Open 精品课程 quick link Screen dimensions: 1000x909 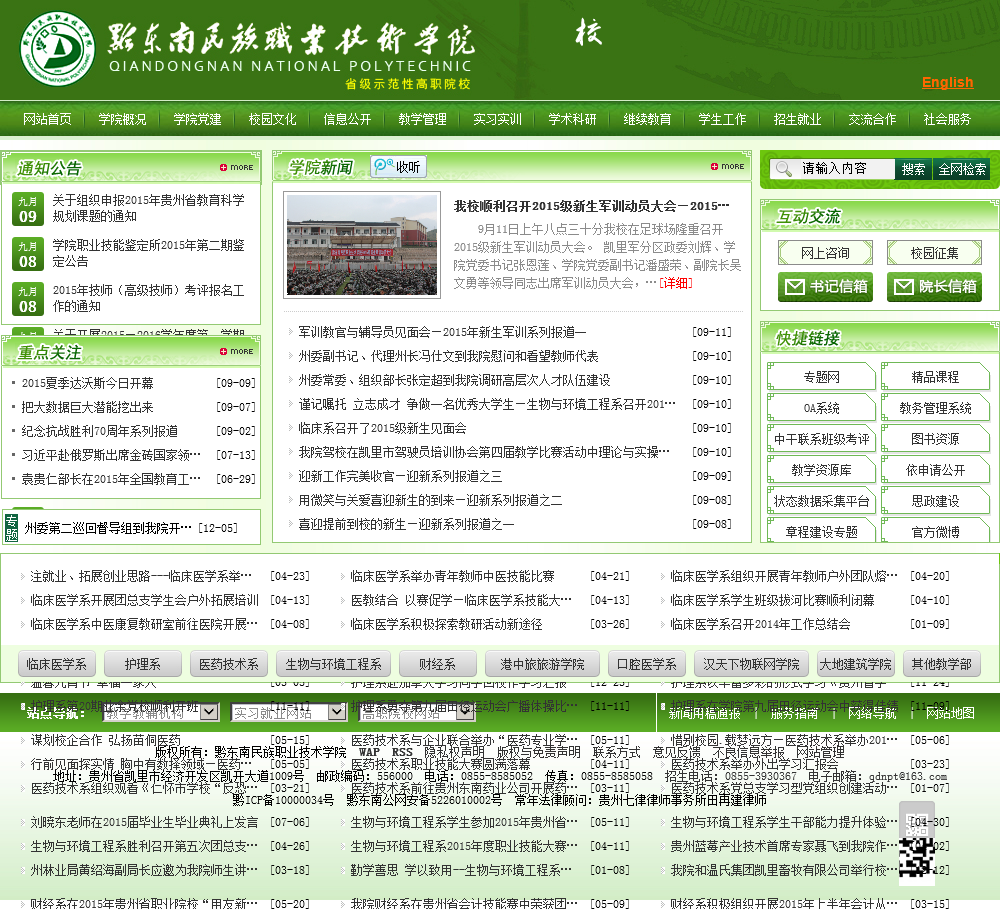pos(935,377)
